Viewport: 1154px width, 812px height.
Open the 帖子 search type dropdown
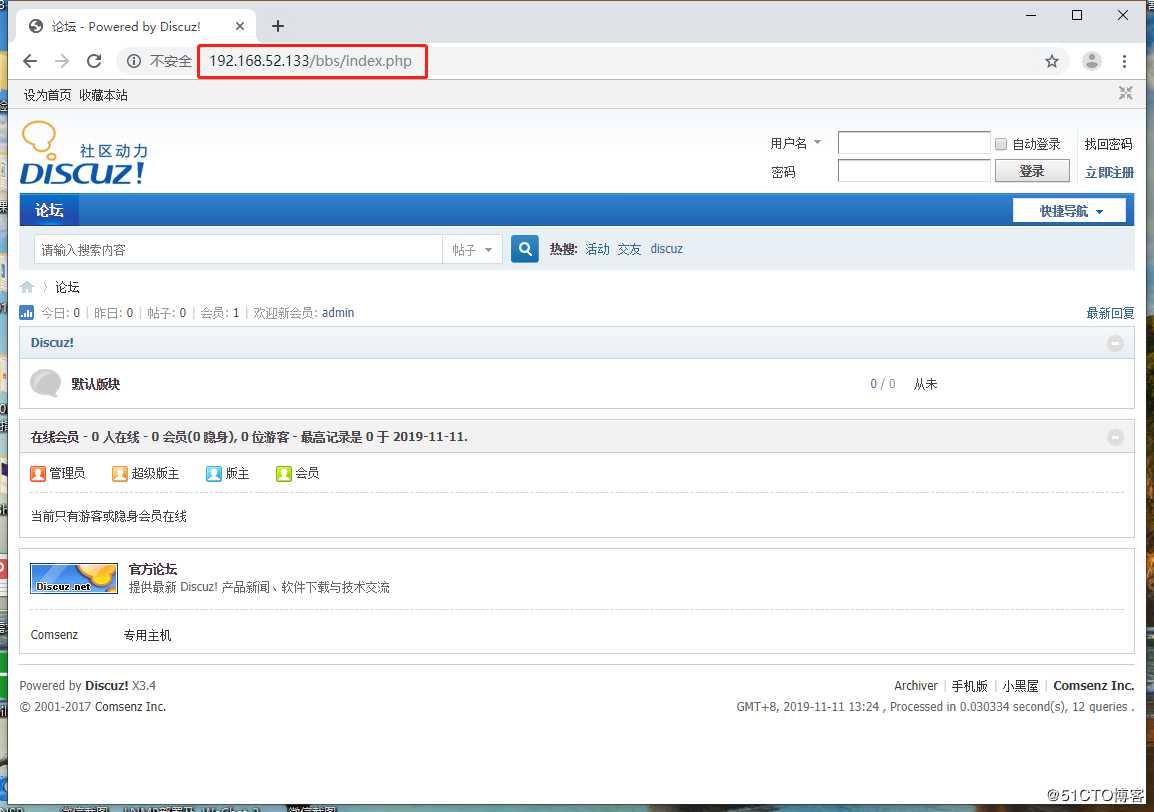[x=472, y=250]
